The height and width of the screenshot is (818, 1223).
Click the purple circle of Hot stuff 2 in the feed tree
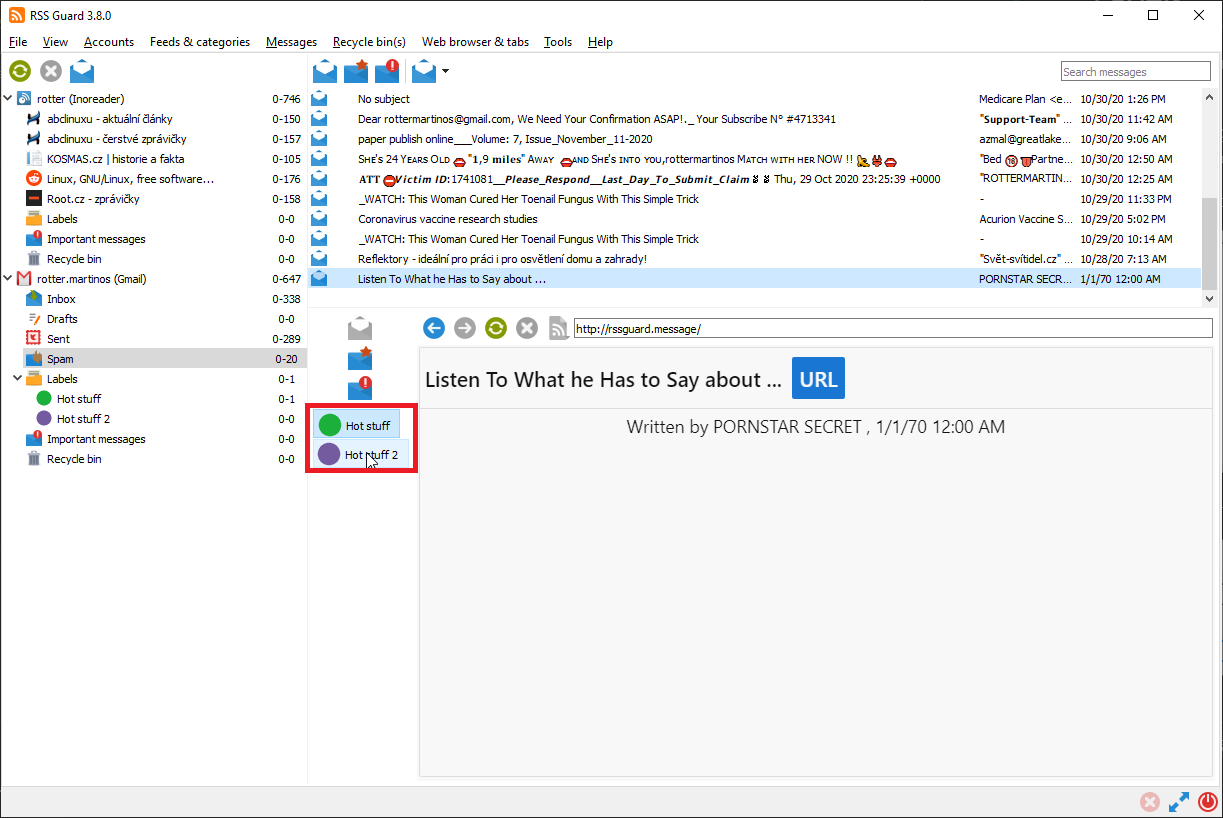click(x=44, y=419)
